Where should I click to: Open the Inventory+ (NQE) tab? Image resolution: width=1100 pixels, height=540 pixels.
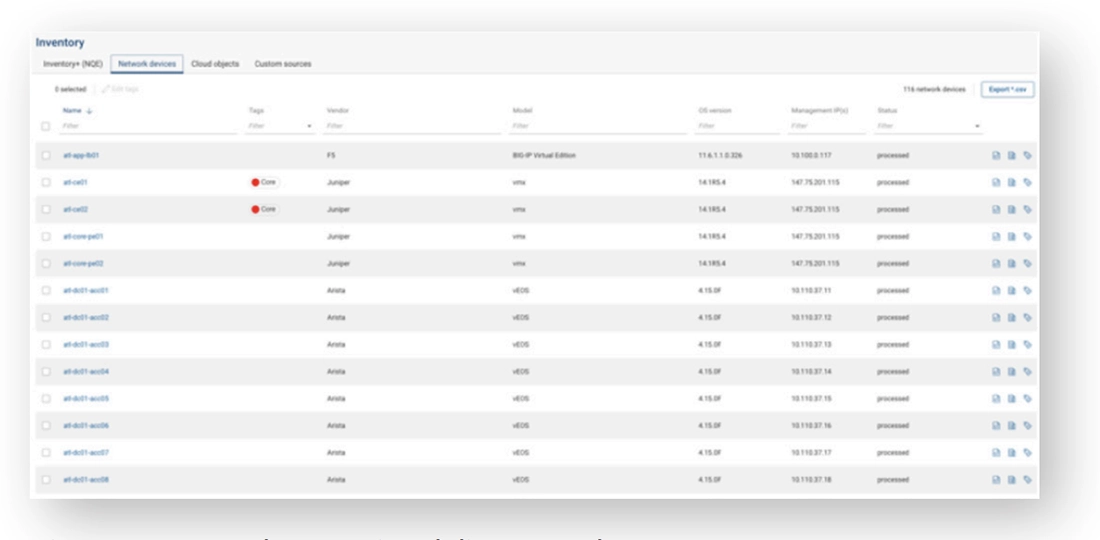[x=73, y=64]
